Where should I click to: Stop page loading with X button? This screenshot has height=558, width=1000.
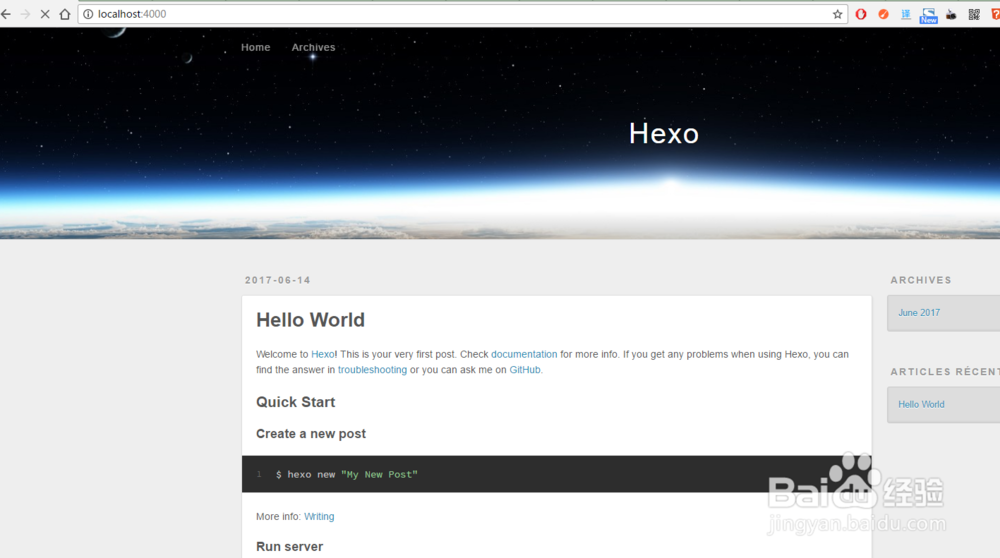click(x=45, y=14)
